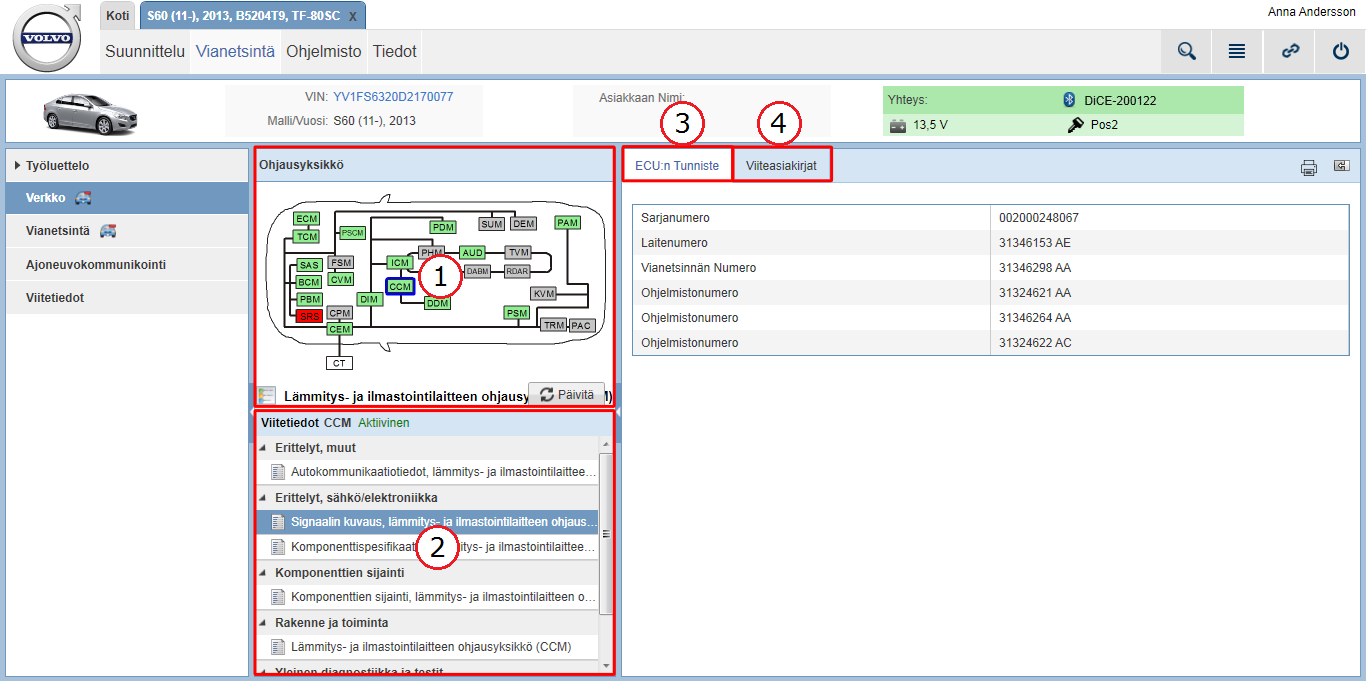Click the Volvo logo
The height and width of the screenshot is (681, 1366).
pos(48,38)
